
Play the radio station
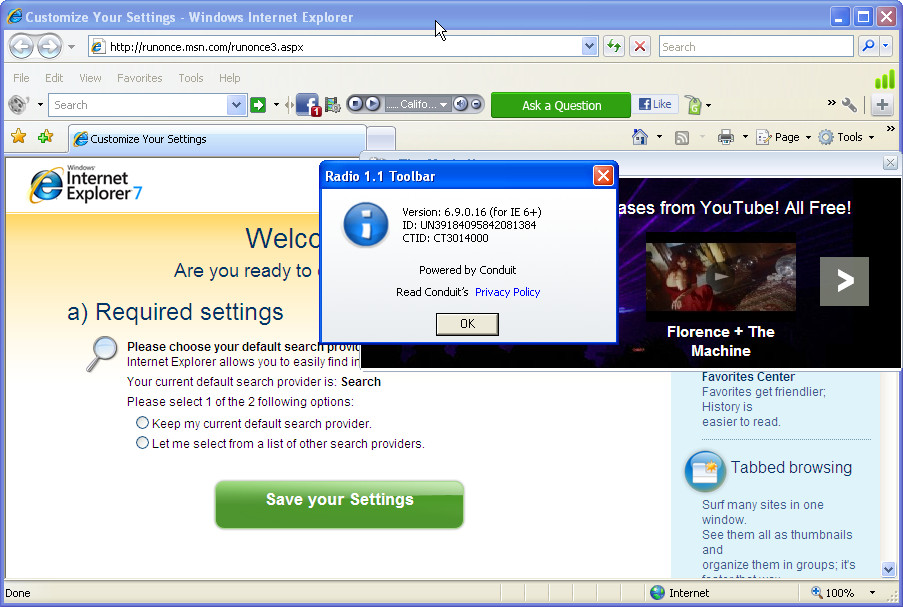click(373, 104)
